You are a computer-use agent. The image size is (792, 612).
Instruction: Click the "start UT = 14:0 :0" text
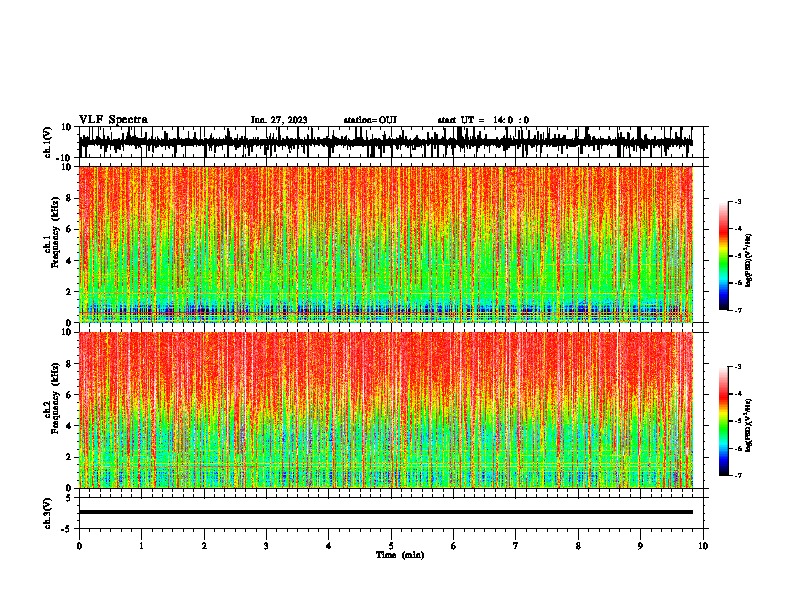pyautogui.click(x=483, y=120)
